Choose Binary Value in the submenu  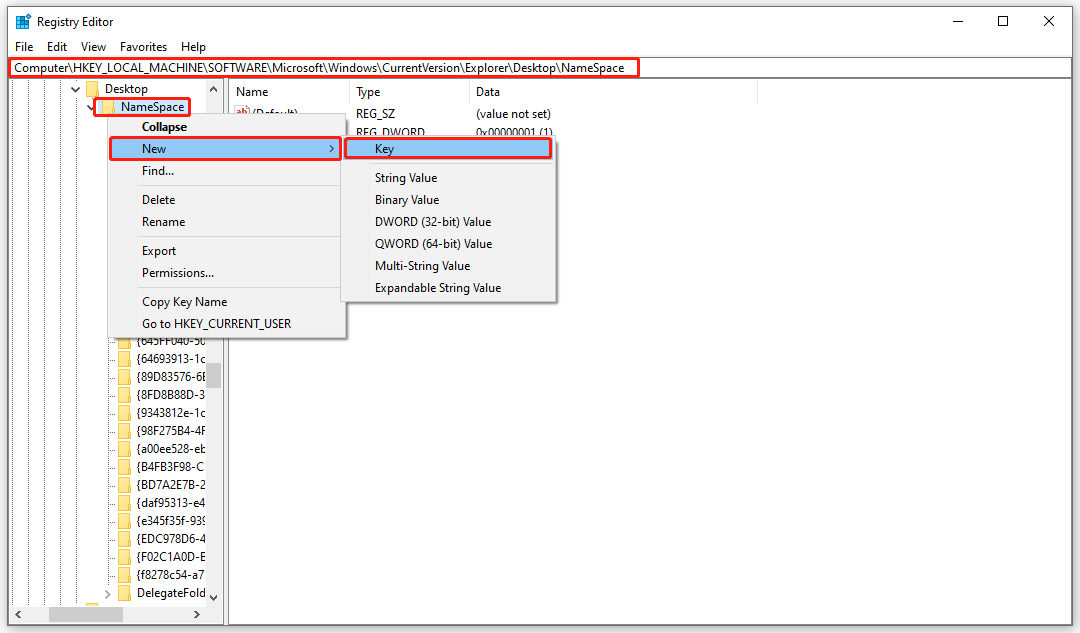(x=448, y=200)
